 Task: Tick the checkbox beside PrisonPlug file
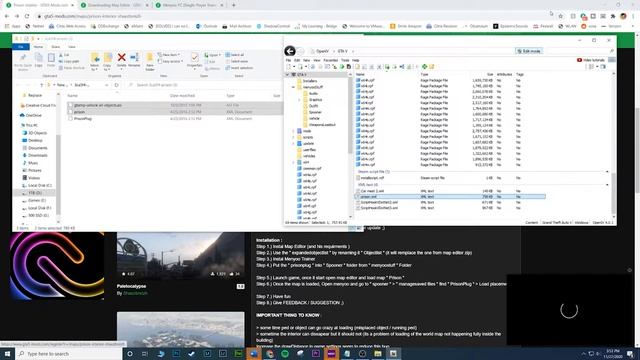click(x=70, y=118)
